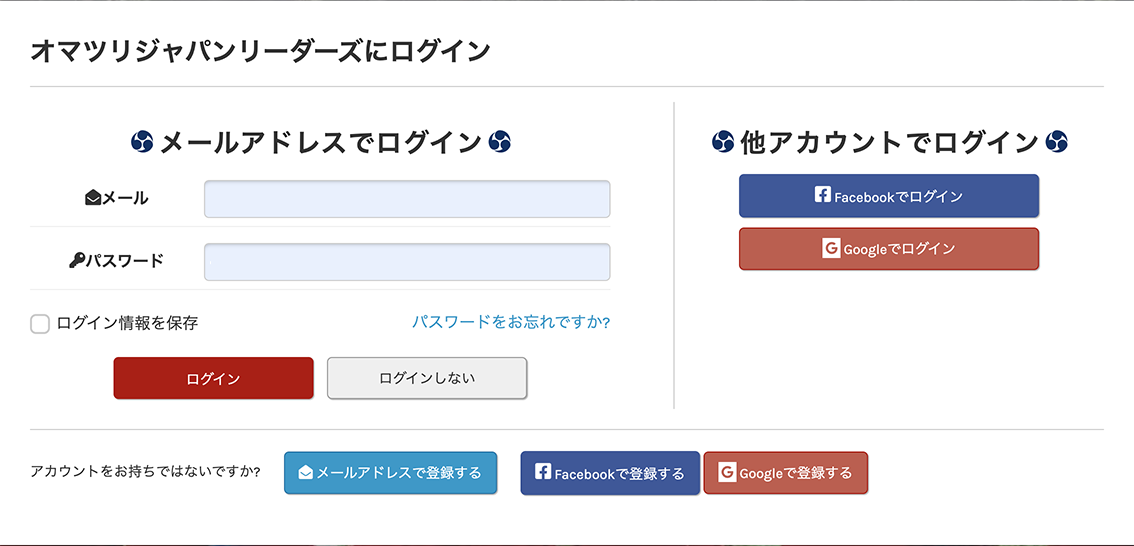
Task: Register using Facebookで登録する button
Action: click(x=610, y=473)
